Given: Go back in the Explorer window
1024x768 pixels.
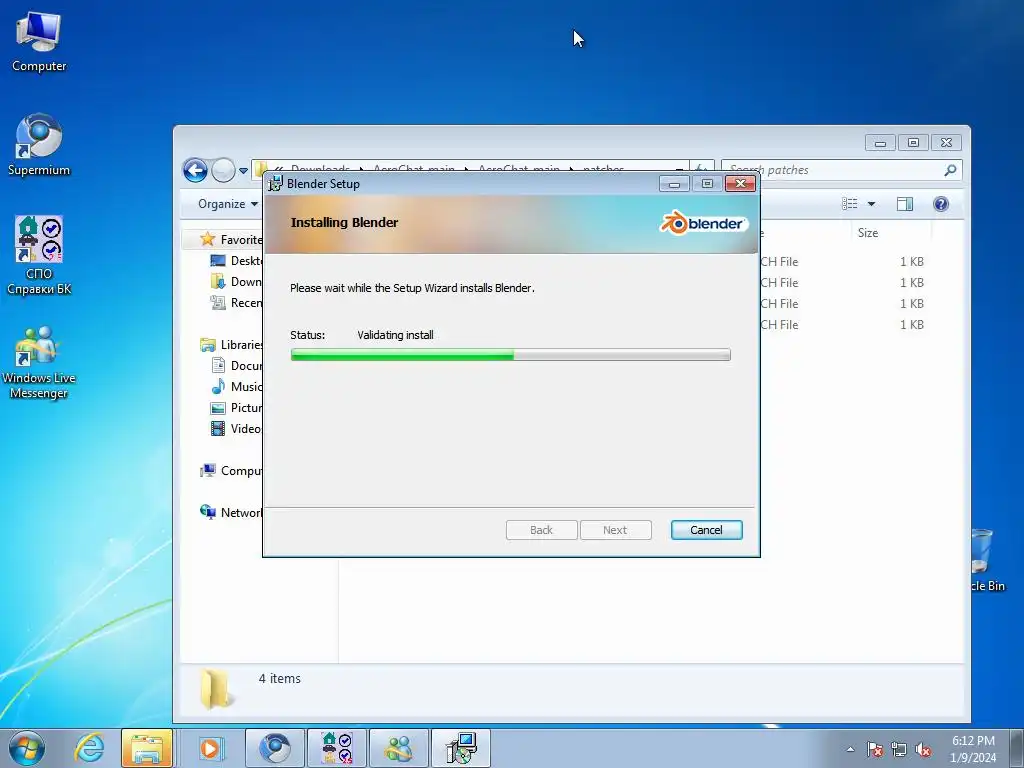Looking at the screenshot, I should [x=195, y=170].
